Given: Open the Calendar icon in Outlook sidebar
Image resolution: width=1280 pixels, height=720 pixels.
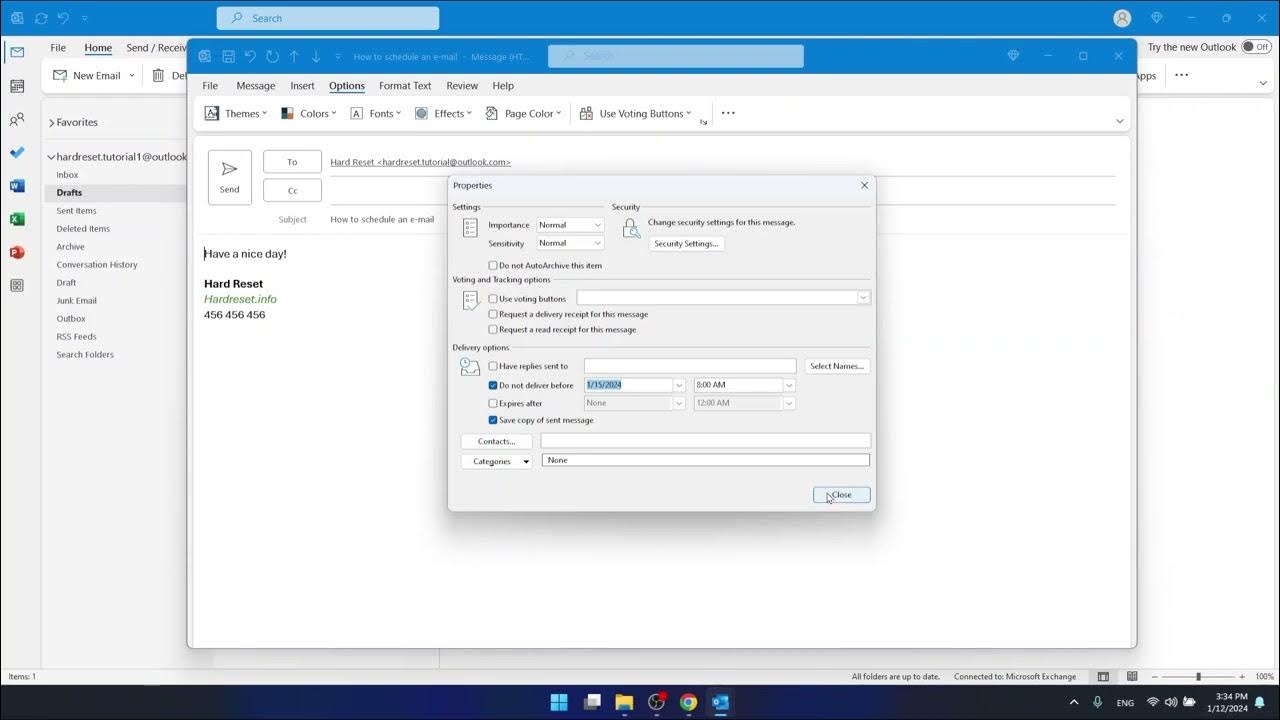Looking at the screenshot, I should pos(15,87).
